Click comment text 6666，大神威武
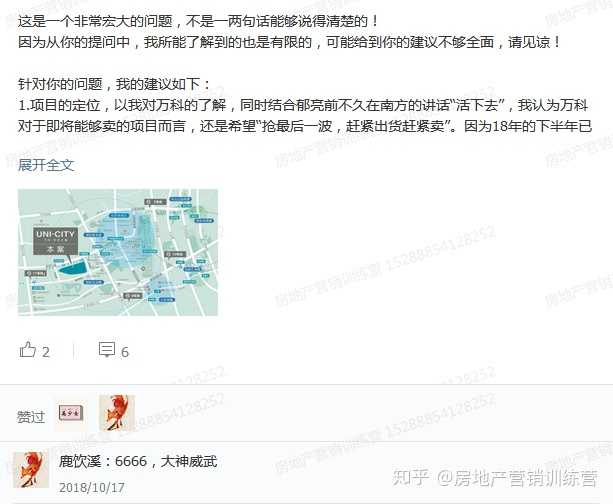613x504 pixels. [x=166, y=461]
